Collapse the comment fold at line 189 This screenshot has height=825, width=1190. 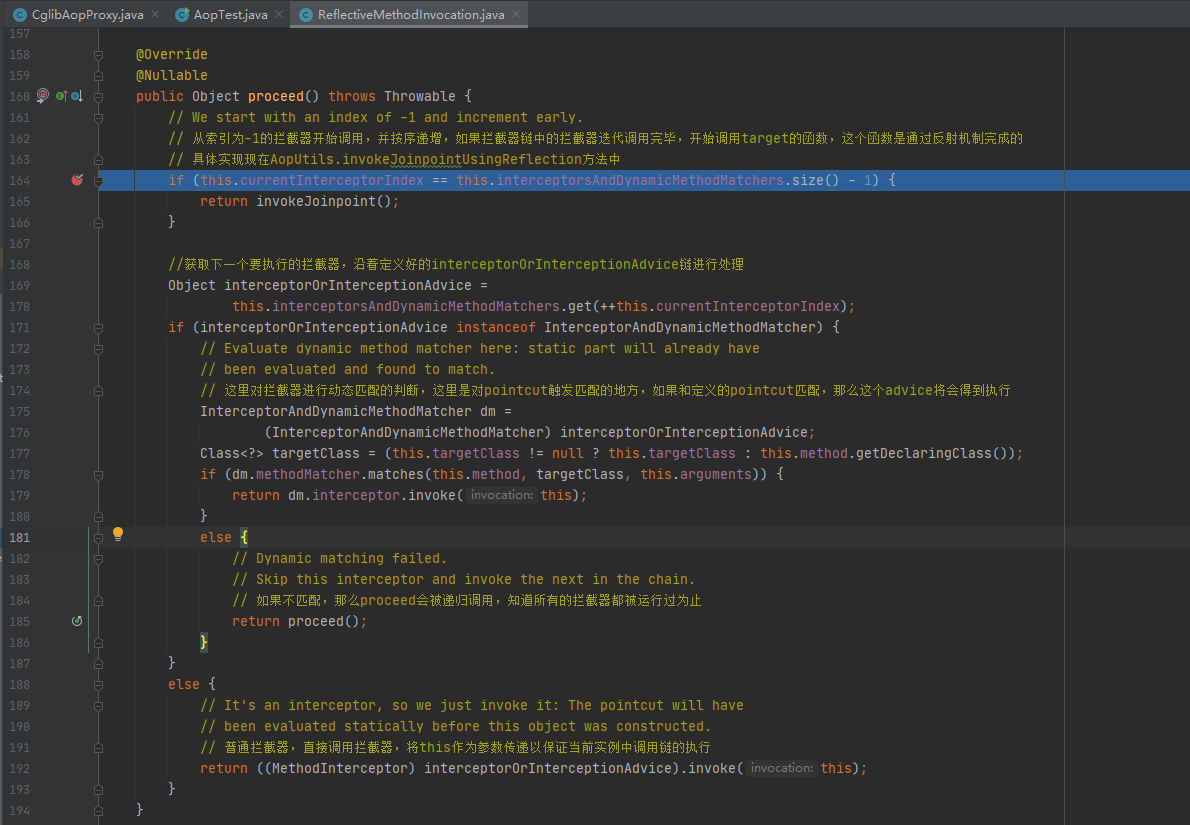[x=98, y=706]
